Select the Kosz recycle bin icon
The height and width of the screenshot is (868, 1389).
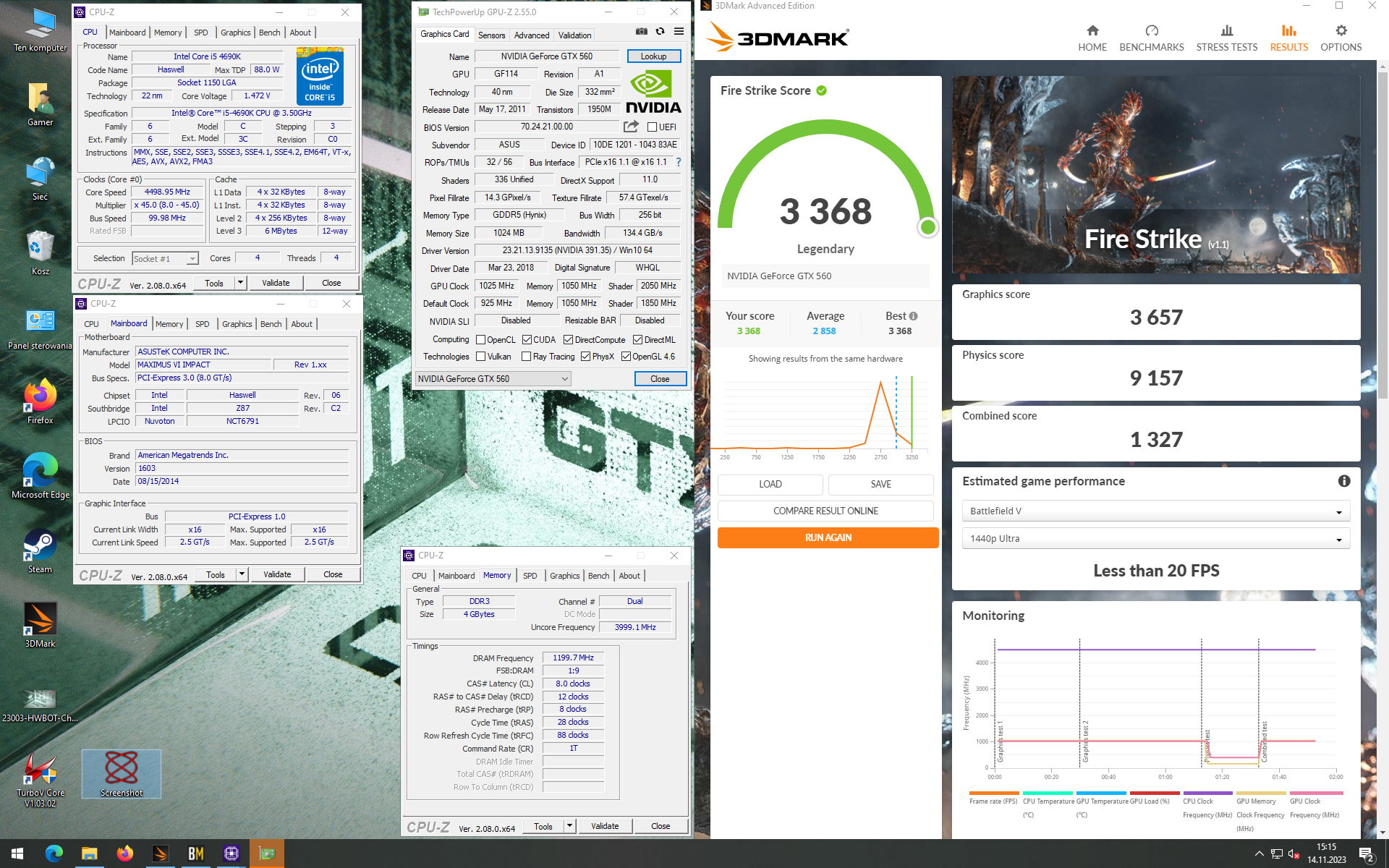click(x=40, y=252)
